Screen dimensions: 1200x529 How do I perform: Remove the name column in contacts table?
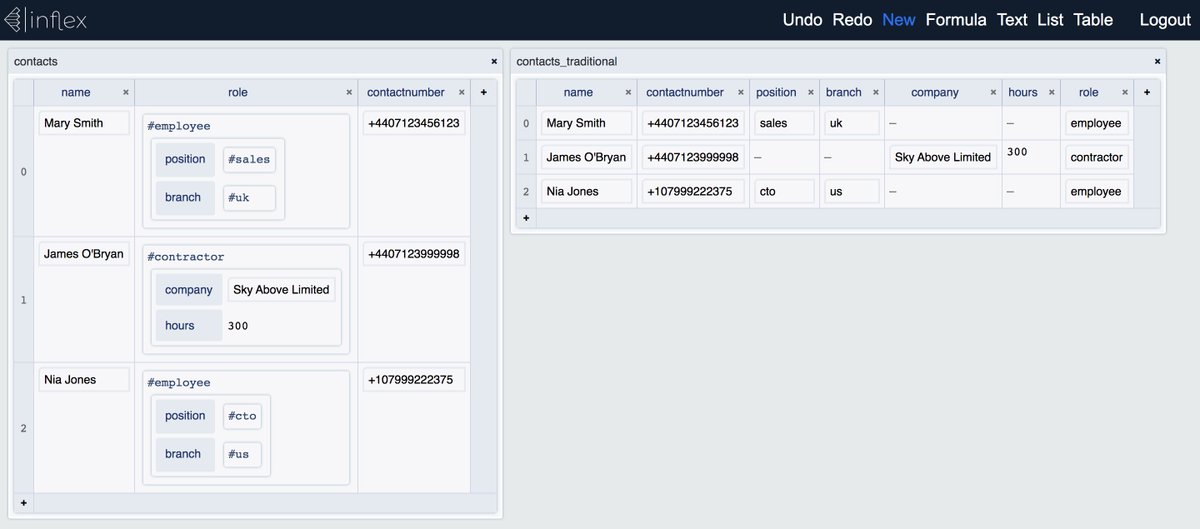coord(125,92)
